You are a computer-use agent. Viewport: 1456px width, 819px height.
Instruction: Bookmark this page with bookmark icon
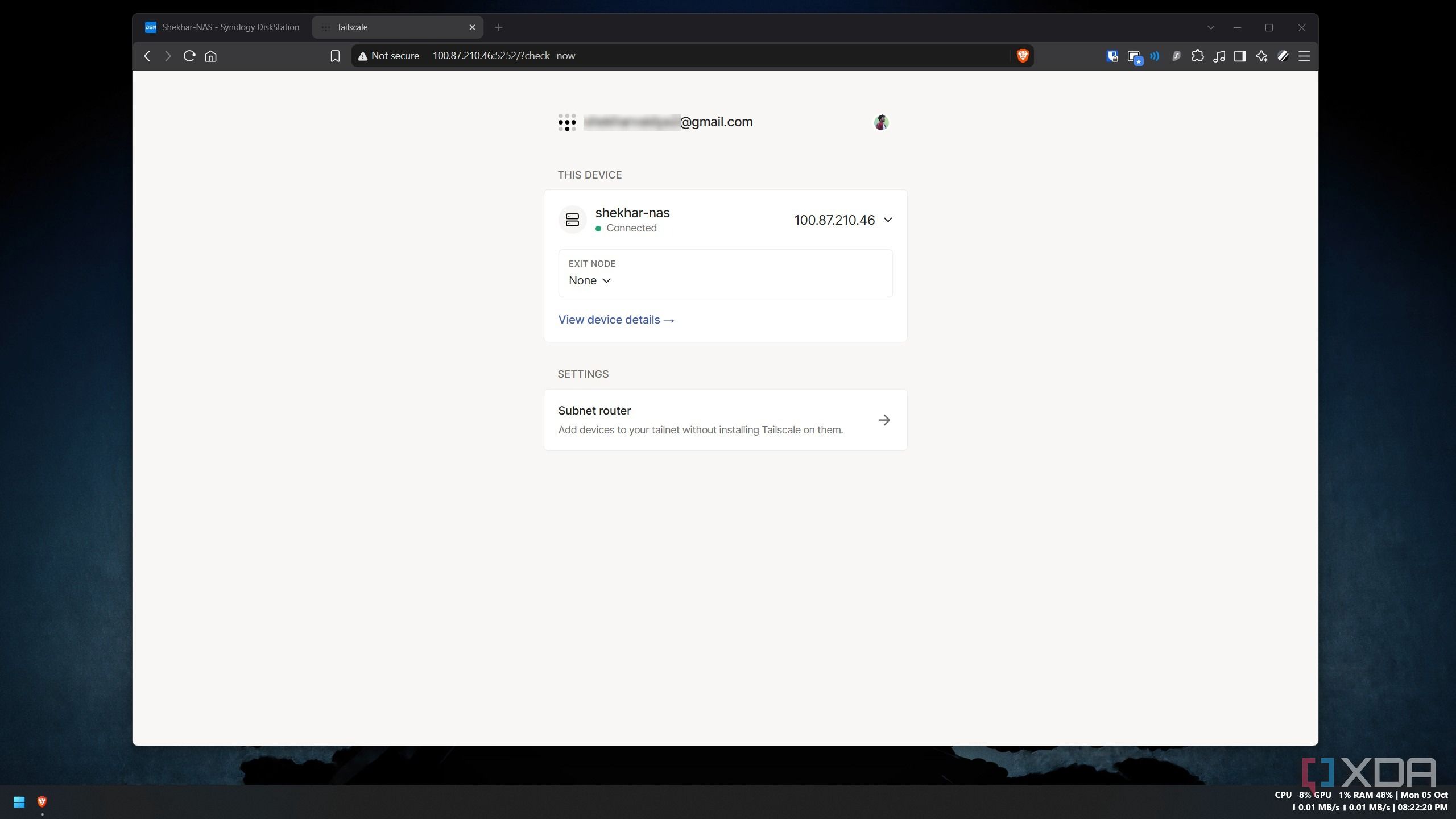point(335,56)
